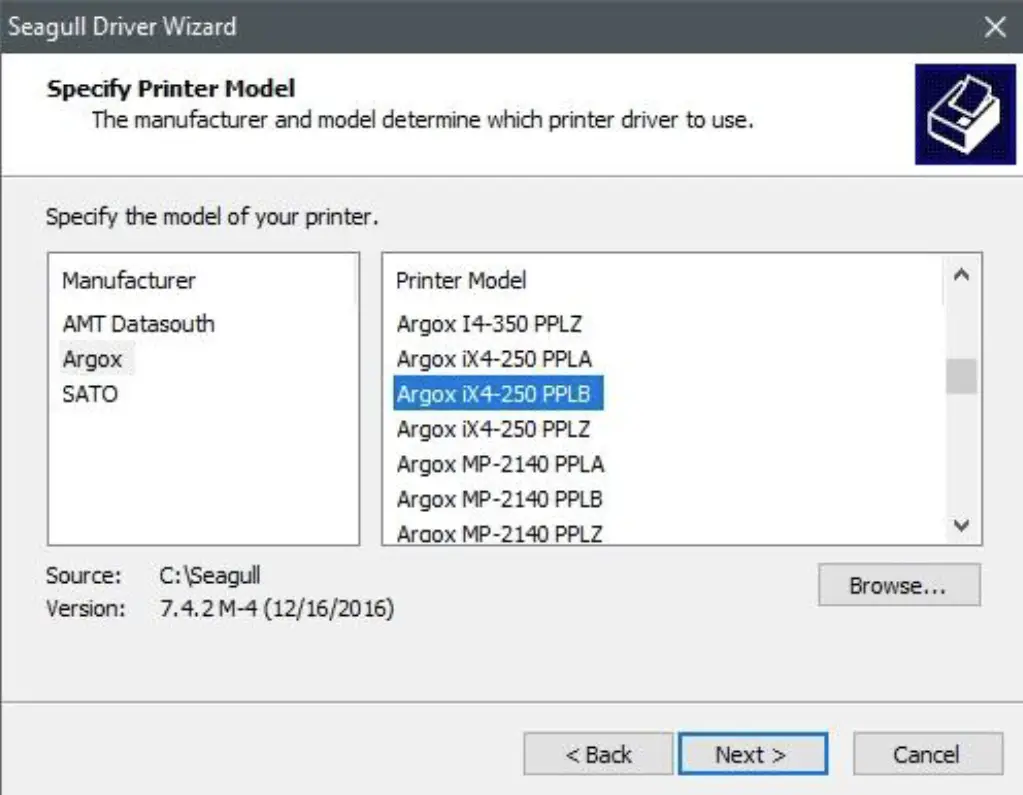This screenshot has width=1023, height=795.
Task: Close the Seagull Driver Wizard
Action: click(x=996, y=27)
